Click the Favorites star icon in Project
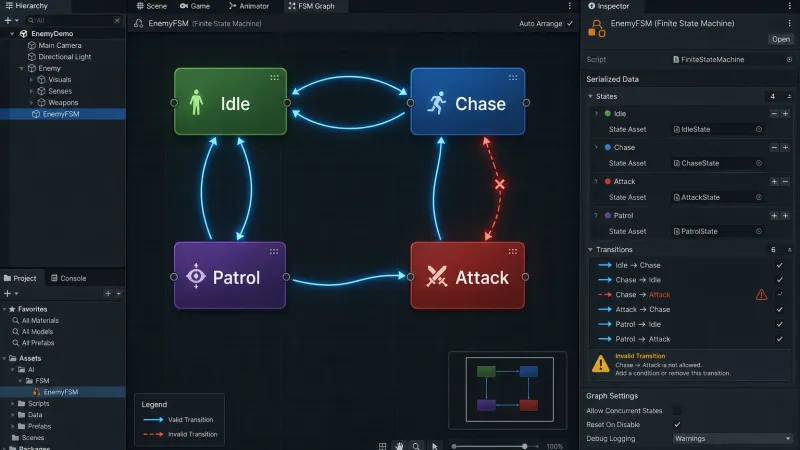 click(x=12, y=309)
